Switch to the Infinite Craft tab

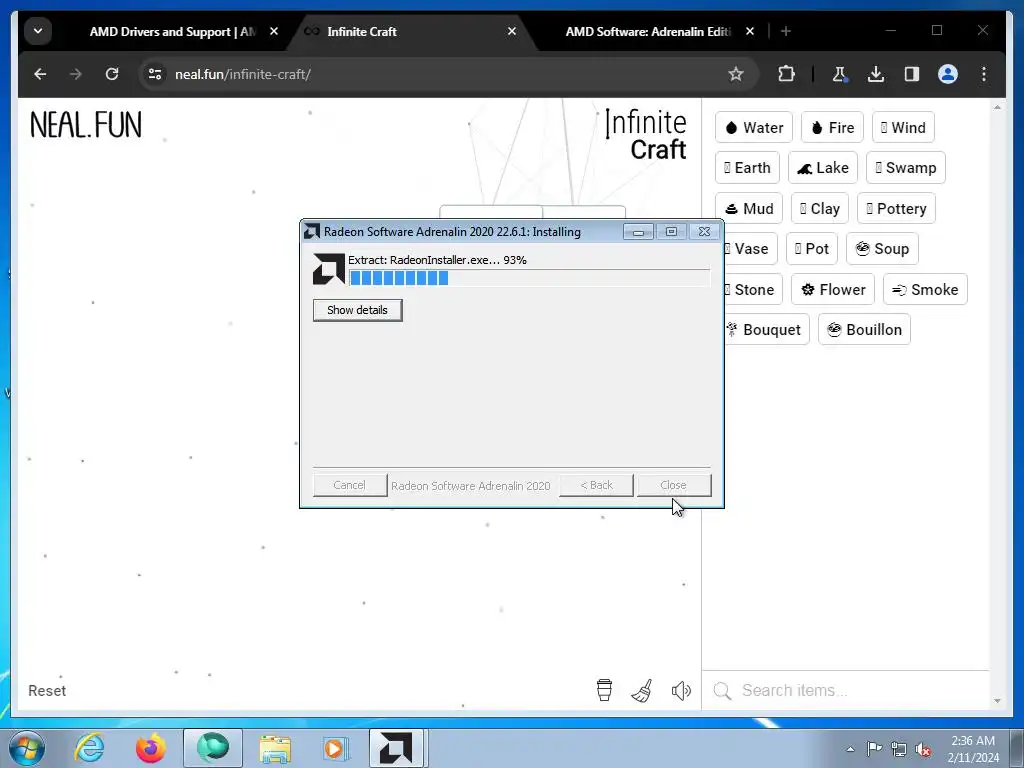(x=405, y=31)
